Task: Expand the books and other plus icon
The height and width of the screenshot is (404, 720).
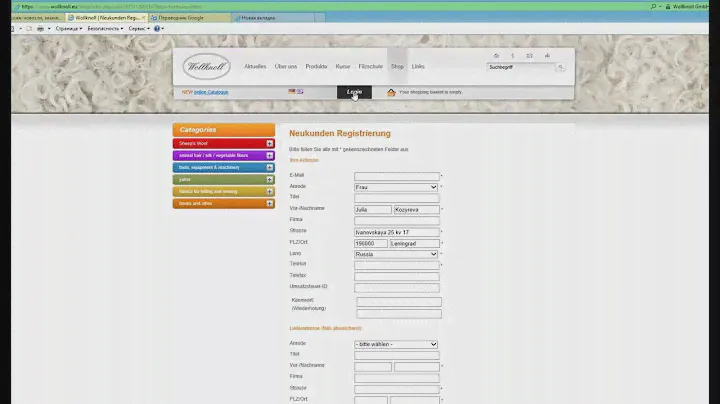Action: [270, 204]
